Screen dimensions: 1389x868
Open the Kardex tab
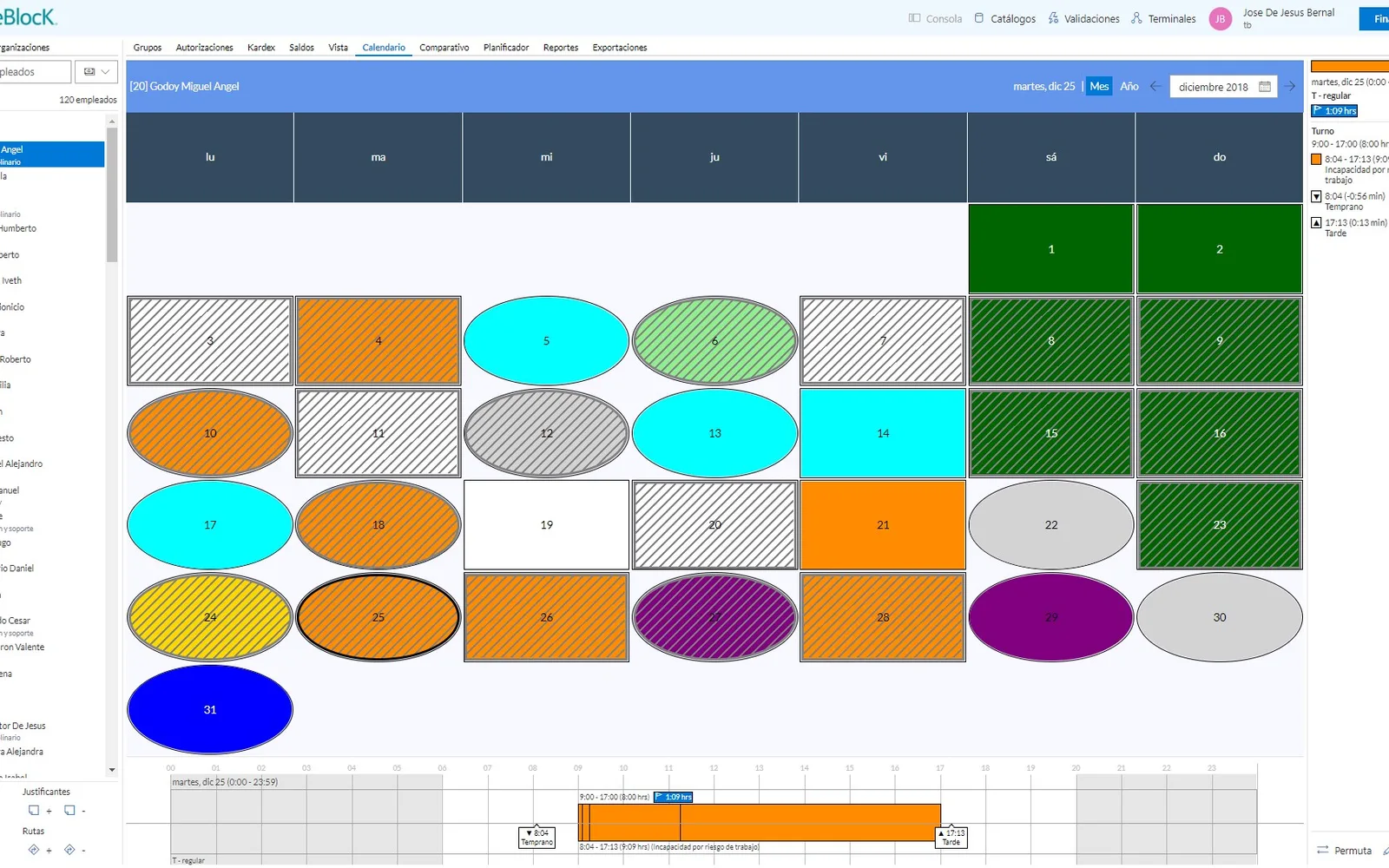pyautogui.click(x=261, y=48)
